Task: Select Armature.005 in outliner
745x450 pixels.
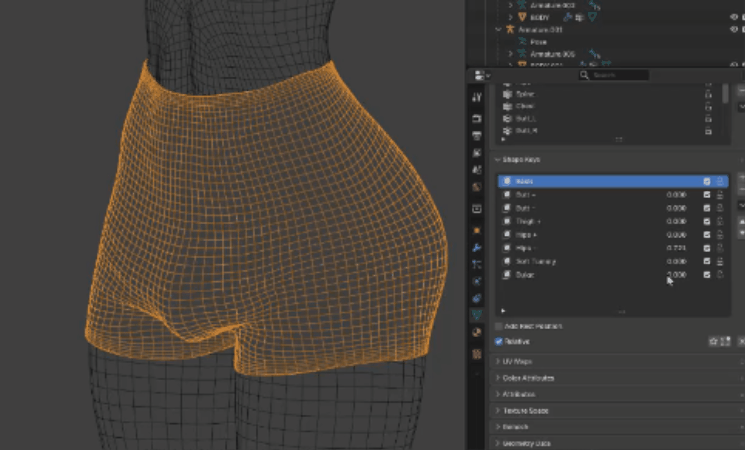Action: tap(552, 54)
